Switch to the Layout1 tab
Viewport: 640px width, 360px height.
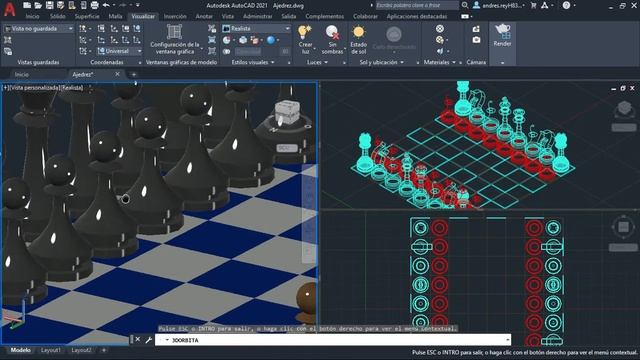click(x=51, y=350)
